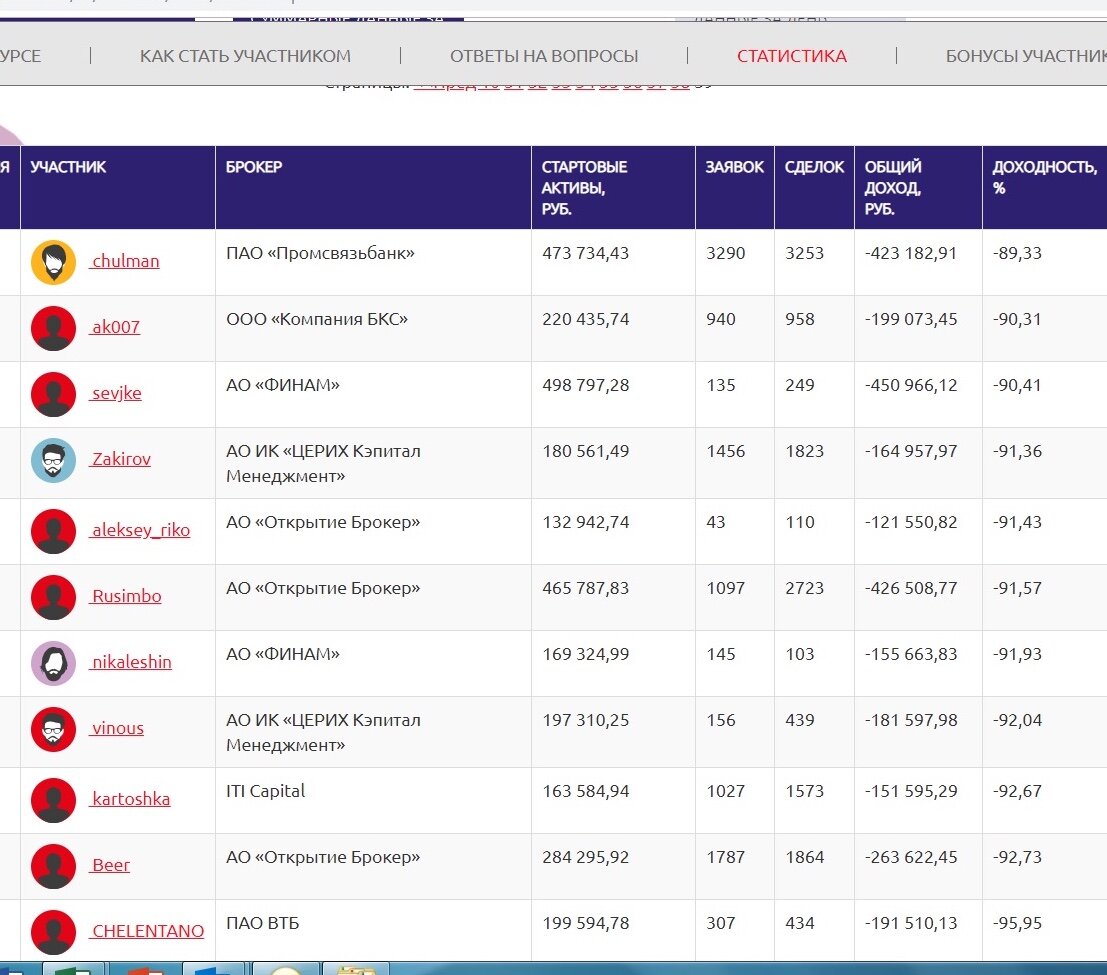Select profitability value -92,04

pyautogui.click(x=1017, y=720)
